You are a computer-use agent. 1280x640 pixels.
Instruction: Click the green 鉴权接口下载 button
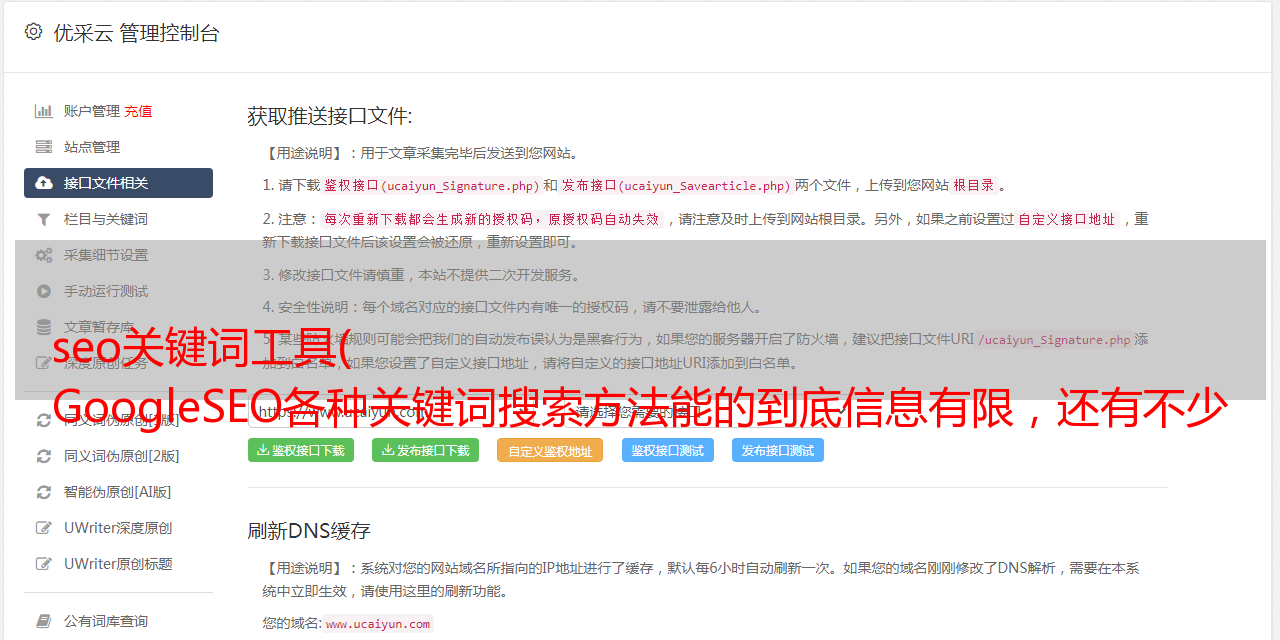pyautogui.click(x=301, y=450)
